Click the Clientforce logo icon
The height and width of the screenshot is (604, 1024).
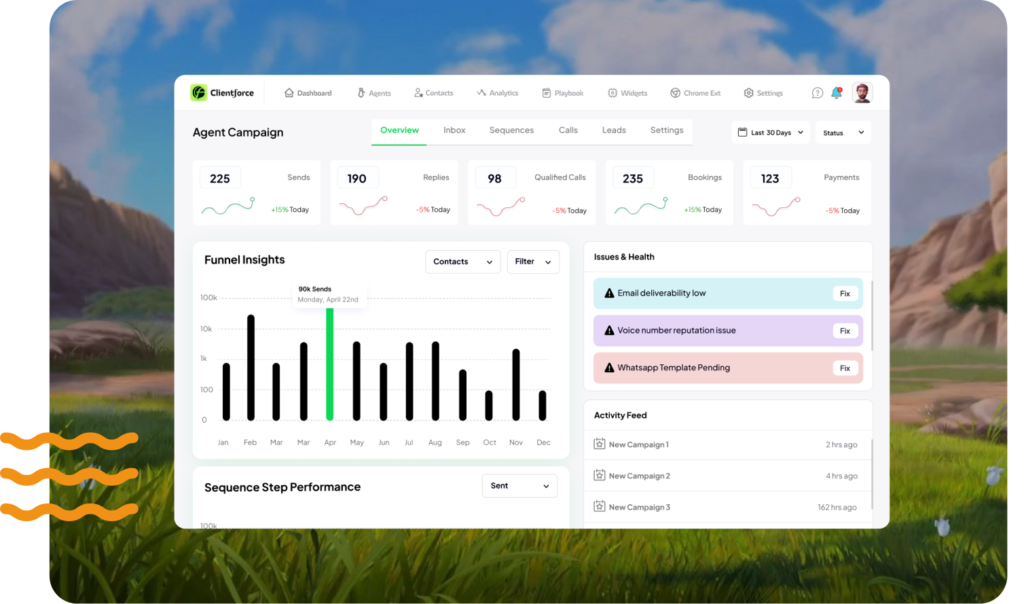(x=199, y=93)
